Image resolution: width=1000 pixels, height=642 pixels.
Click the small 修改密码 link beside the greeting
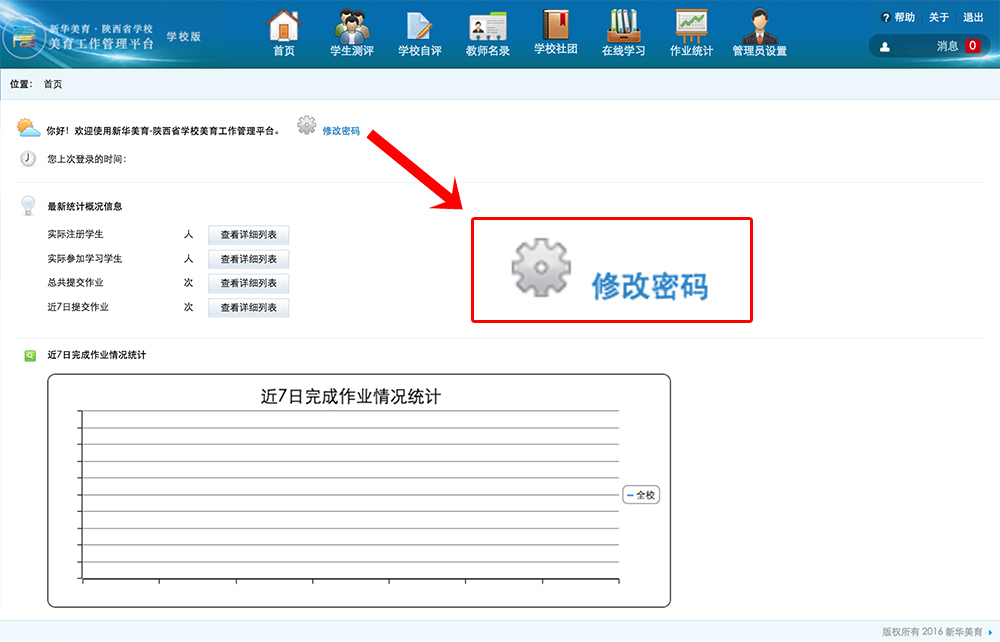(341, 131)
